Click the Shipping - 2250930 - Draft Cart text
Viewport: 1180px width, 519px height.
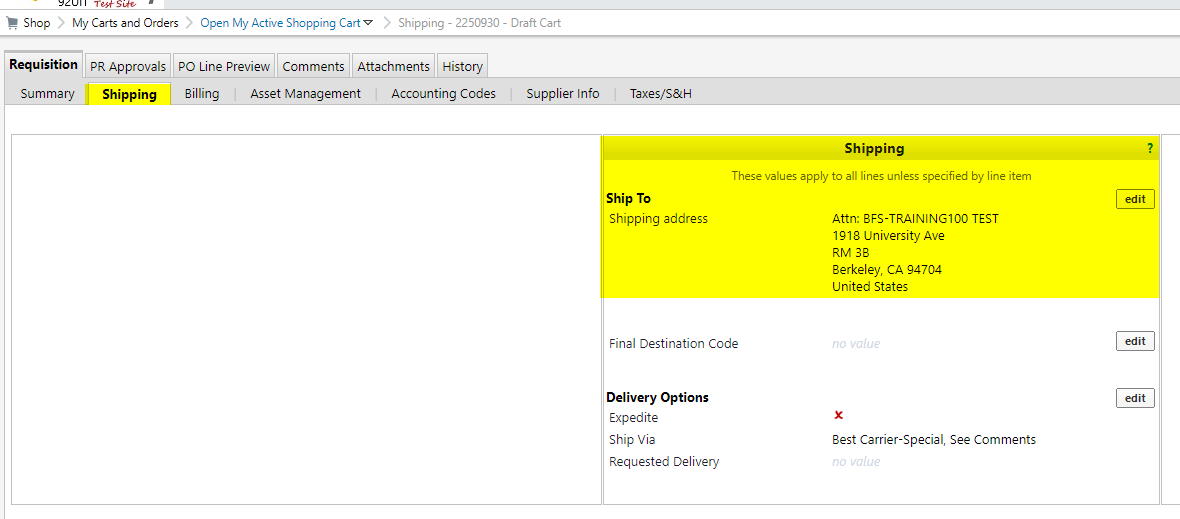pos(479,23)
